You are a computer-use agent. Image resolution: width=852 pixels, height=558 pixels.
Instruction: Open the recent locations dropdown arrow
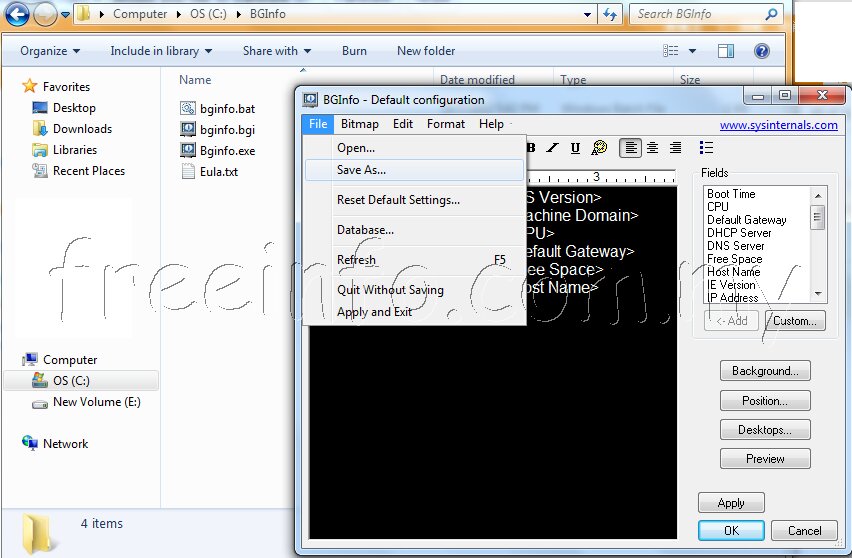[x=65, y=14]
